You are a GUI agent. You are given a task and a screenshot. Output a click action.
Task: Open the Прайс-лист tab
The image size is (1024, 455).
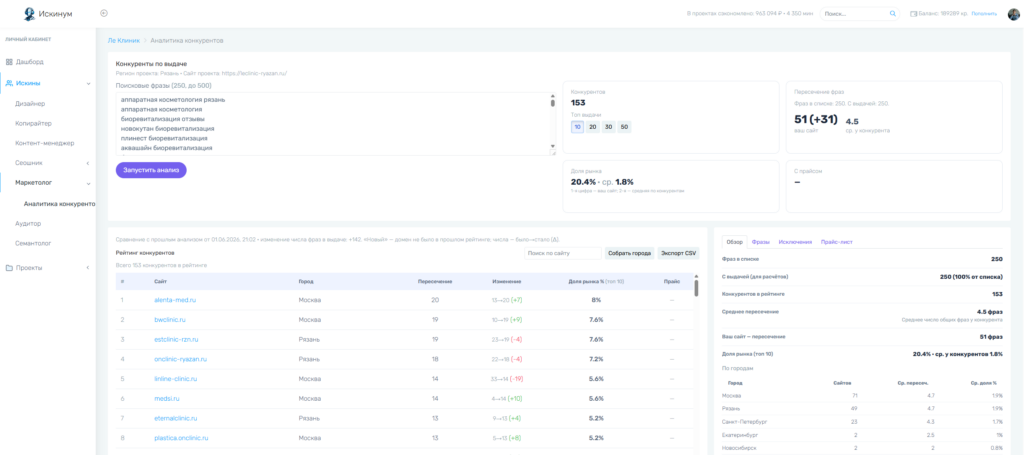(837, 242)
